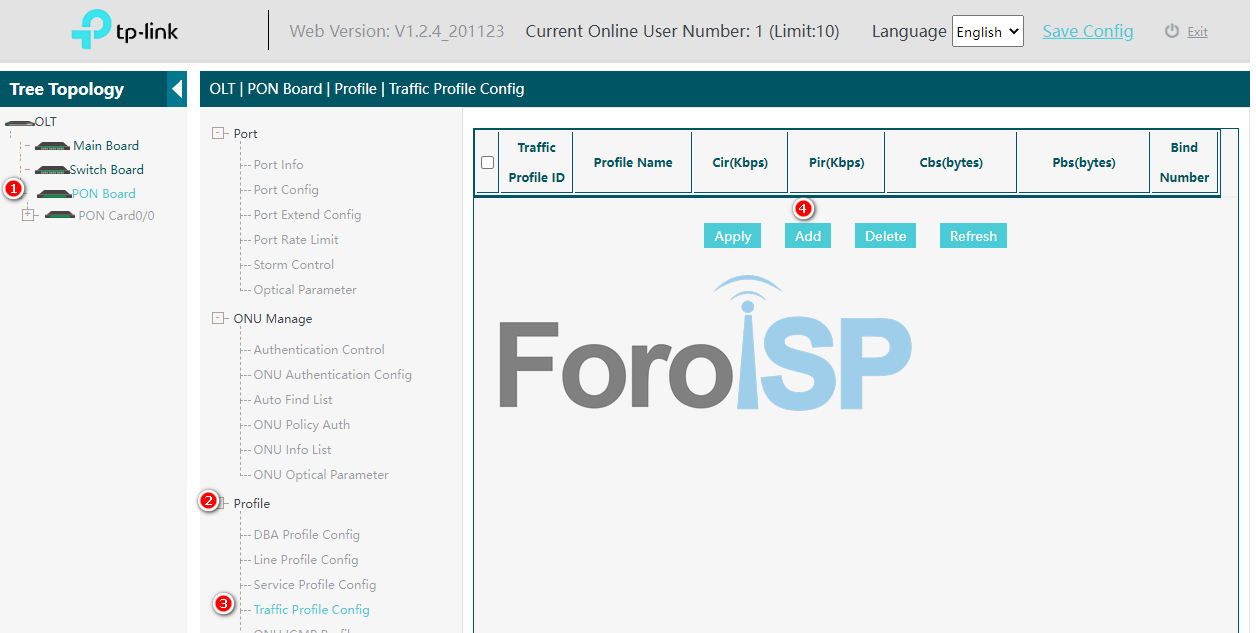Click the Exit power icon
Screen dimensions: 1256x633
(x=1172, y=31)
